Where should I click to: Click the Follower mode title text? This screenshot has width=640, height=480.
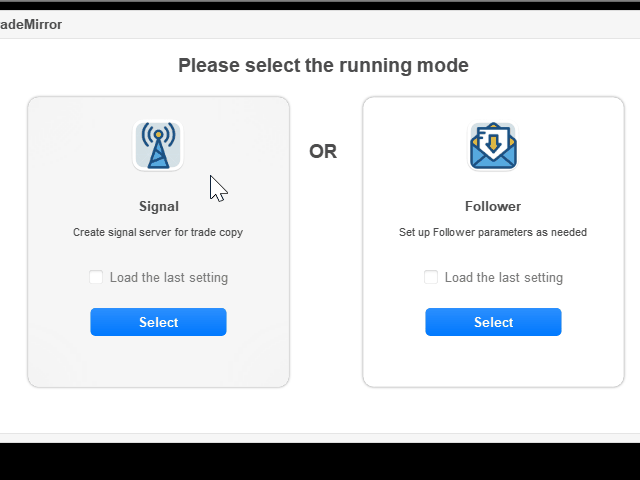click(x=493, y=207)
